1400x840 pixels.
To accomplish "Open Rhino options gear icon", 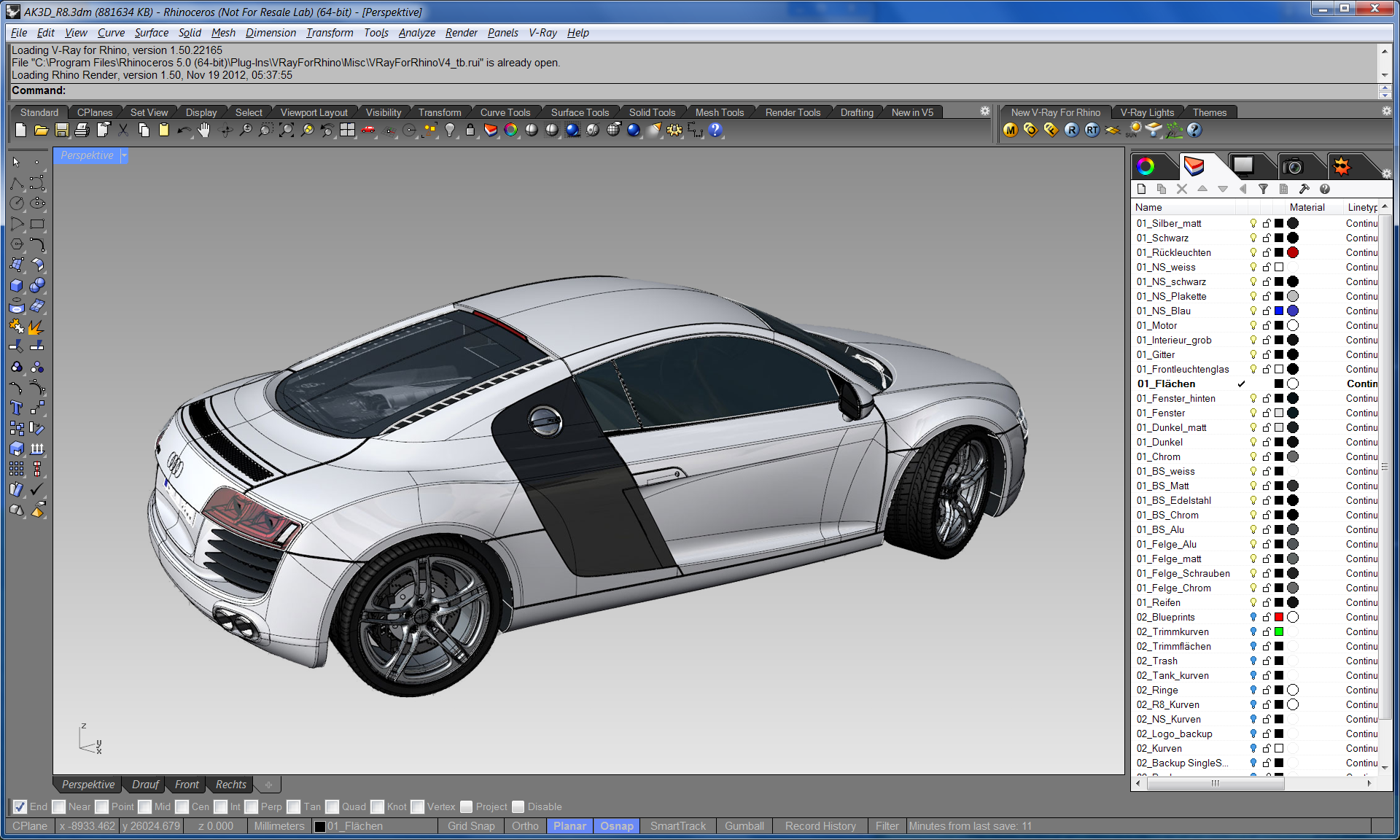I will click(674, 130).
